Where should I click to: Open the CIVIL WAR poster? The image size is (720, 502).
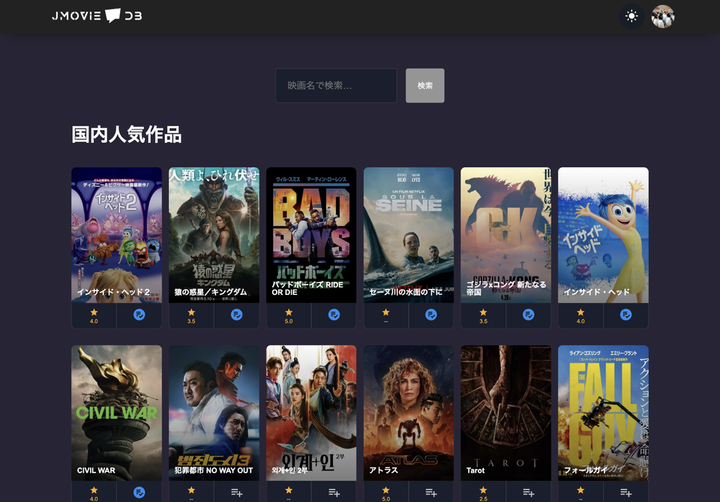click(x=117, y=413)
